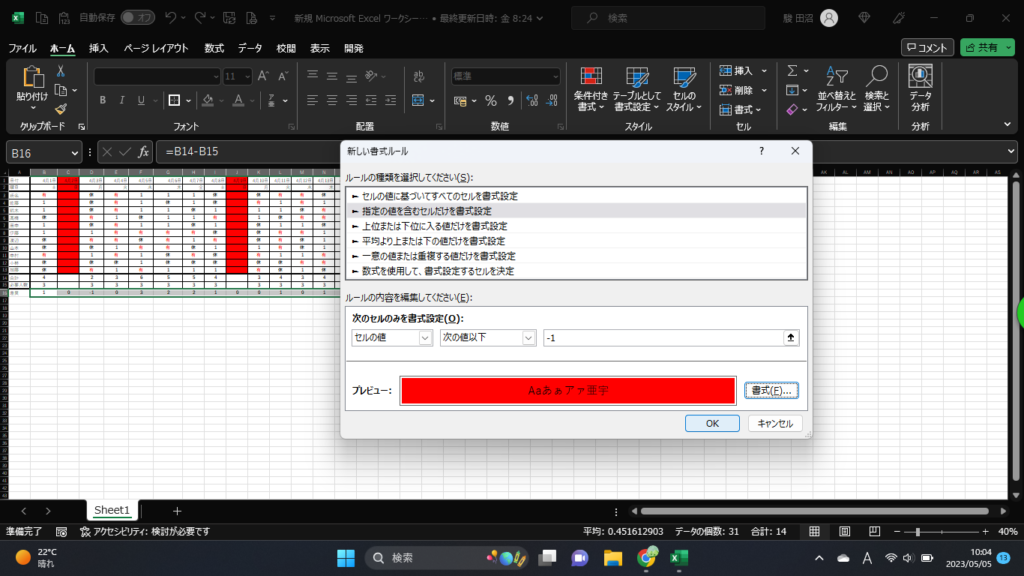
Task: Click Cancel (キャンセル) in dialog
Action: pyautogui.click(x=775, y=423)
